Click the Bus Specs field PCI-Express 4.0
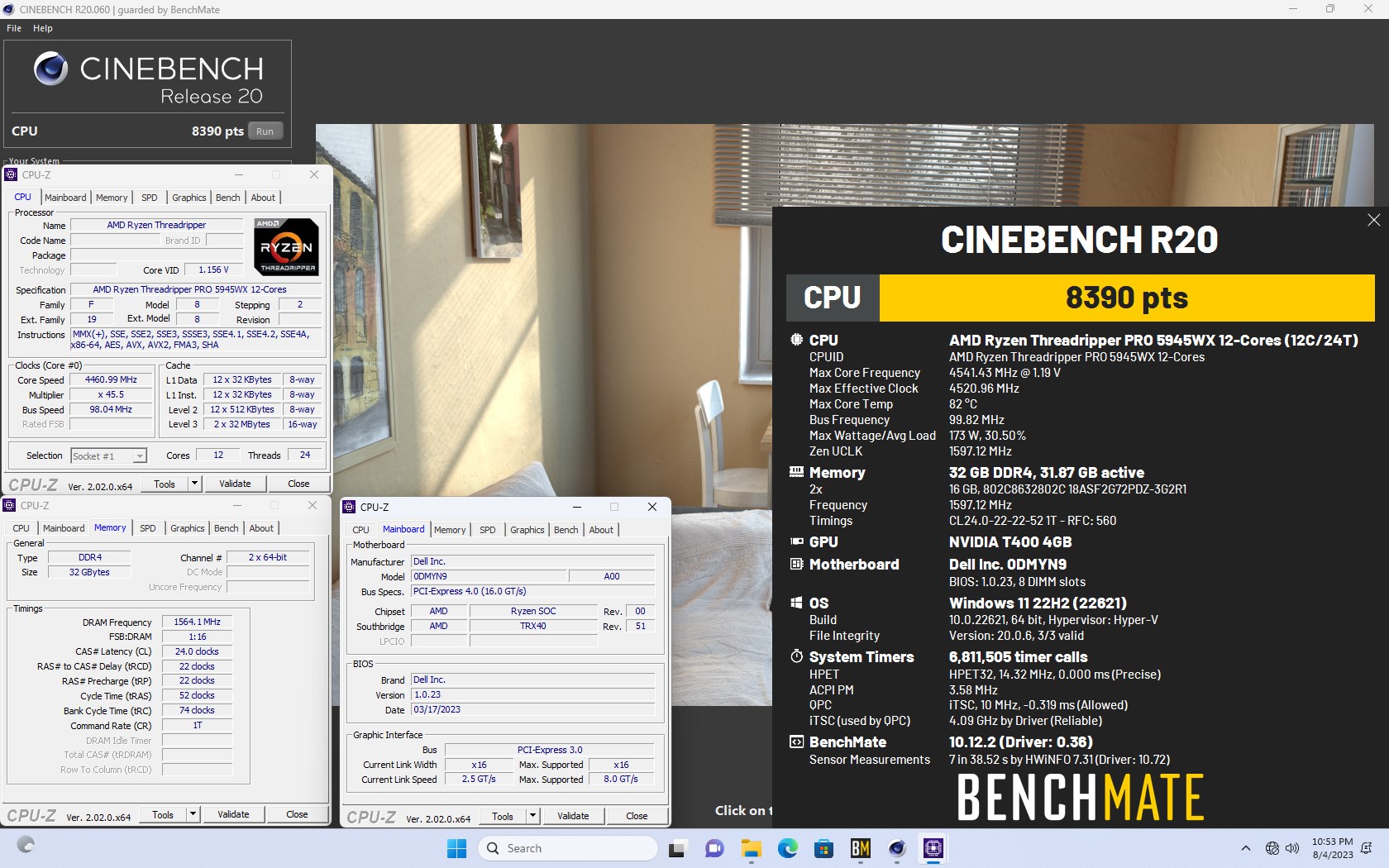The width and height of the screenshot is (1389, 868). [533, 592]
